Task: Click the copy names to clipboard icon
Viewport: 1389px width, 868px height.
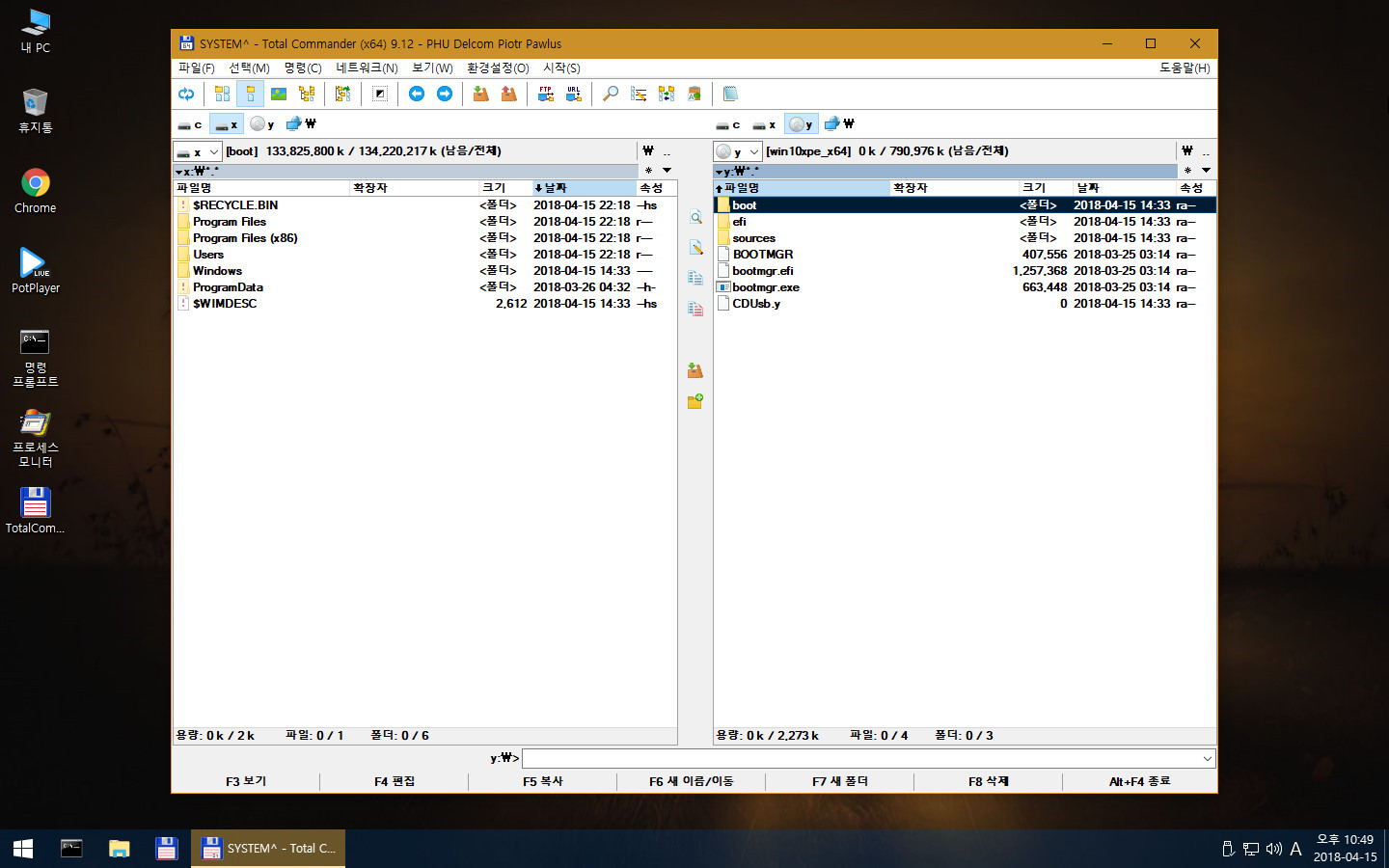Action: tap(694, 94)
